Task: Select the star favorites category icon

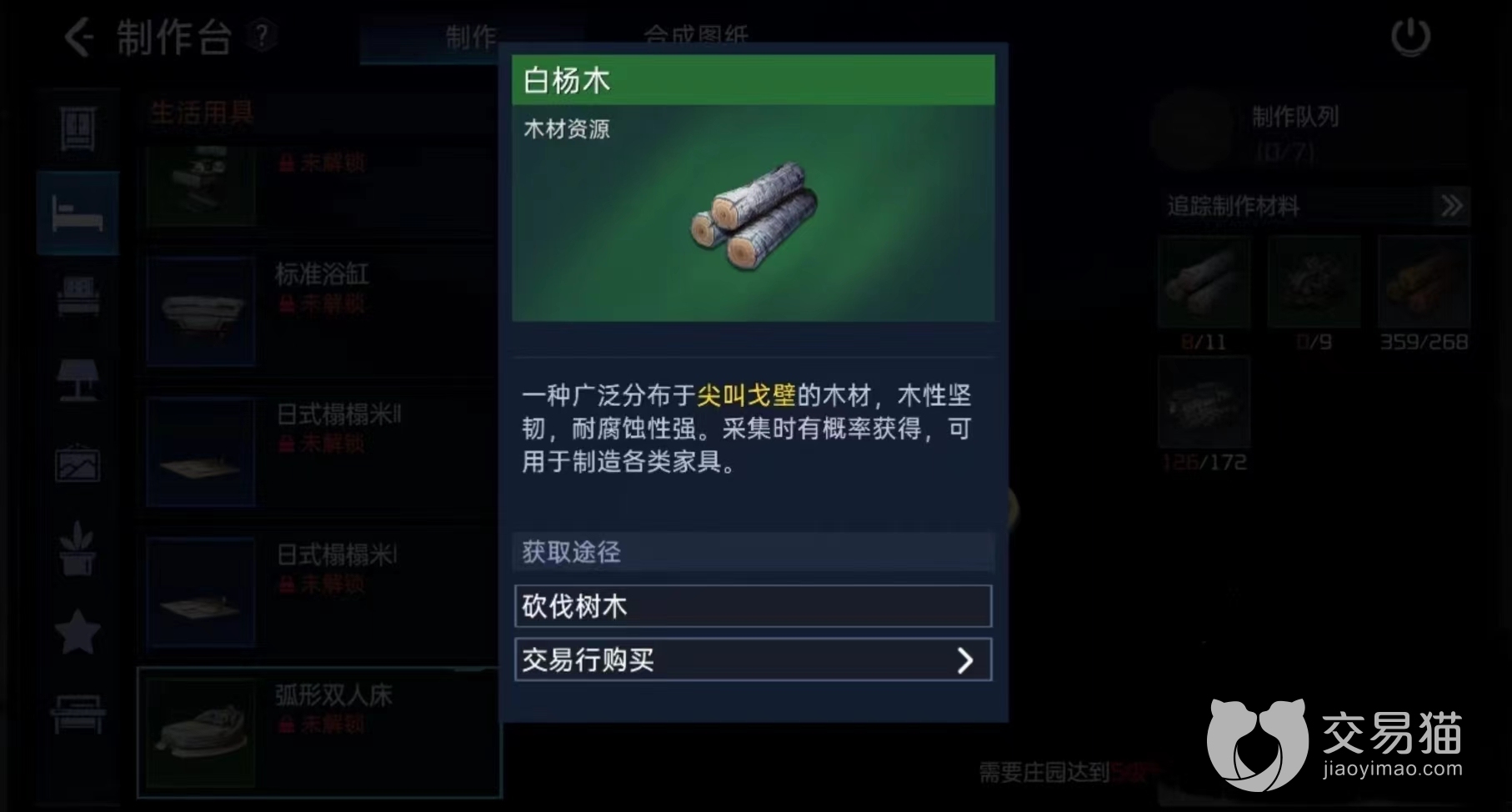Action: (78, 631)
